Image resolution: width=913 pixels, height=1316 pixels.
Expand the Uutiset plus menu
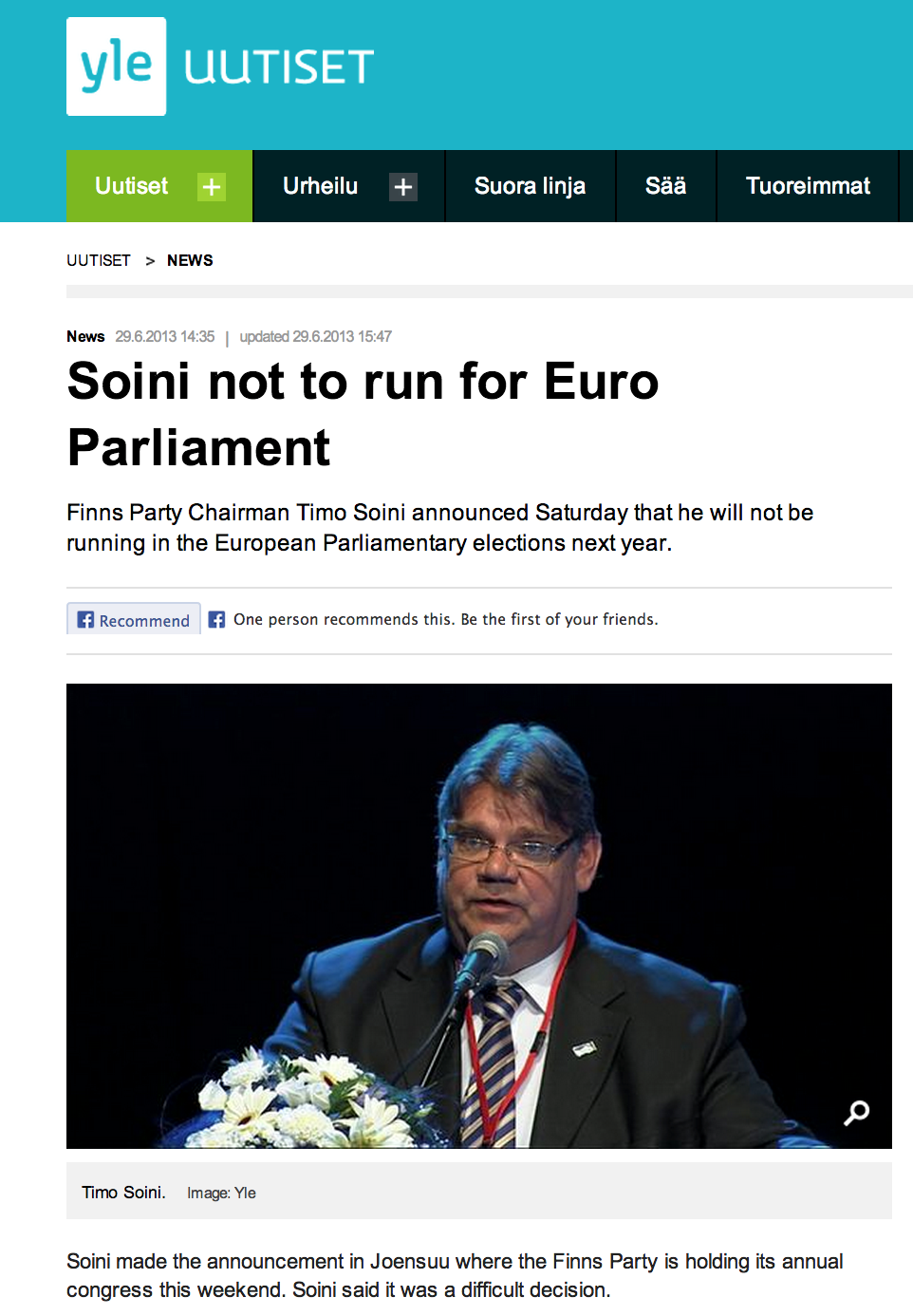(x=211, y=187)
